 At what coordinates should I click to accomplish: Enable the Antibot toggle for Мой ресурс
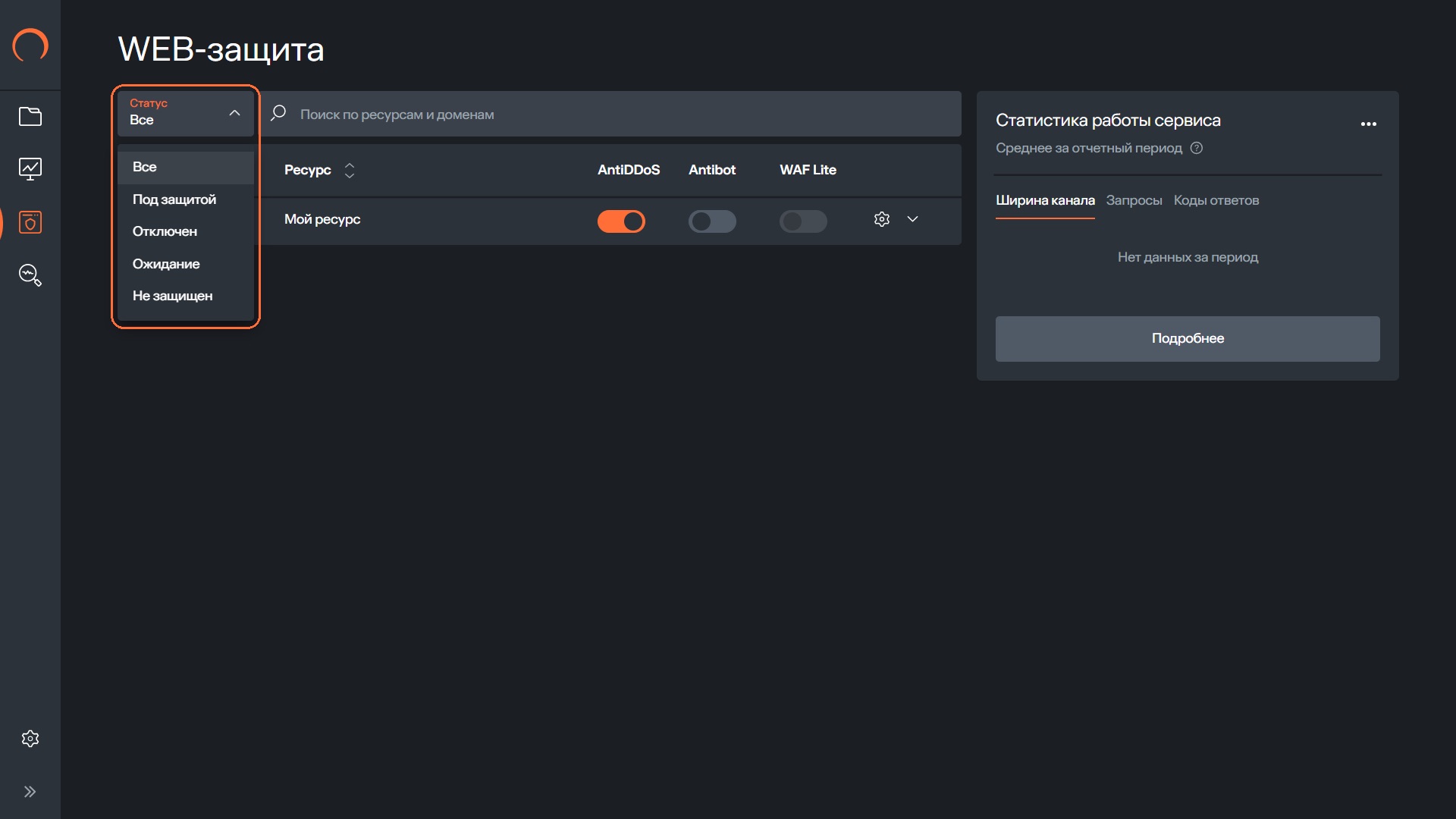(712, 221)
